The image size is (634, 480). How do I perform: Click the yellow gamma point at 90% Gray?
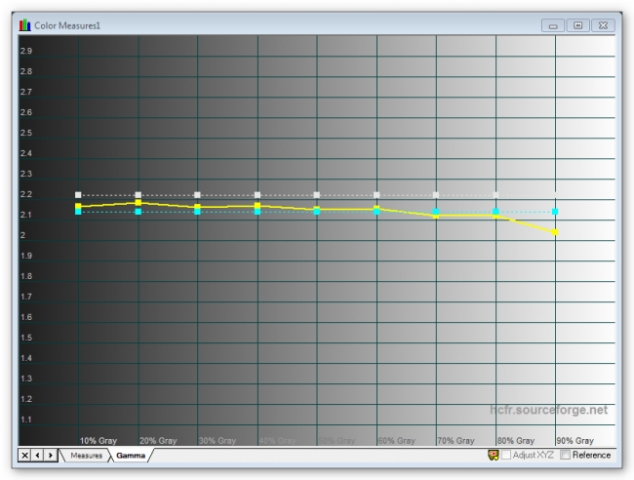tap(556, 232)
